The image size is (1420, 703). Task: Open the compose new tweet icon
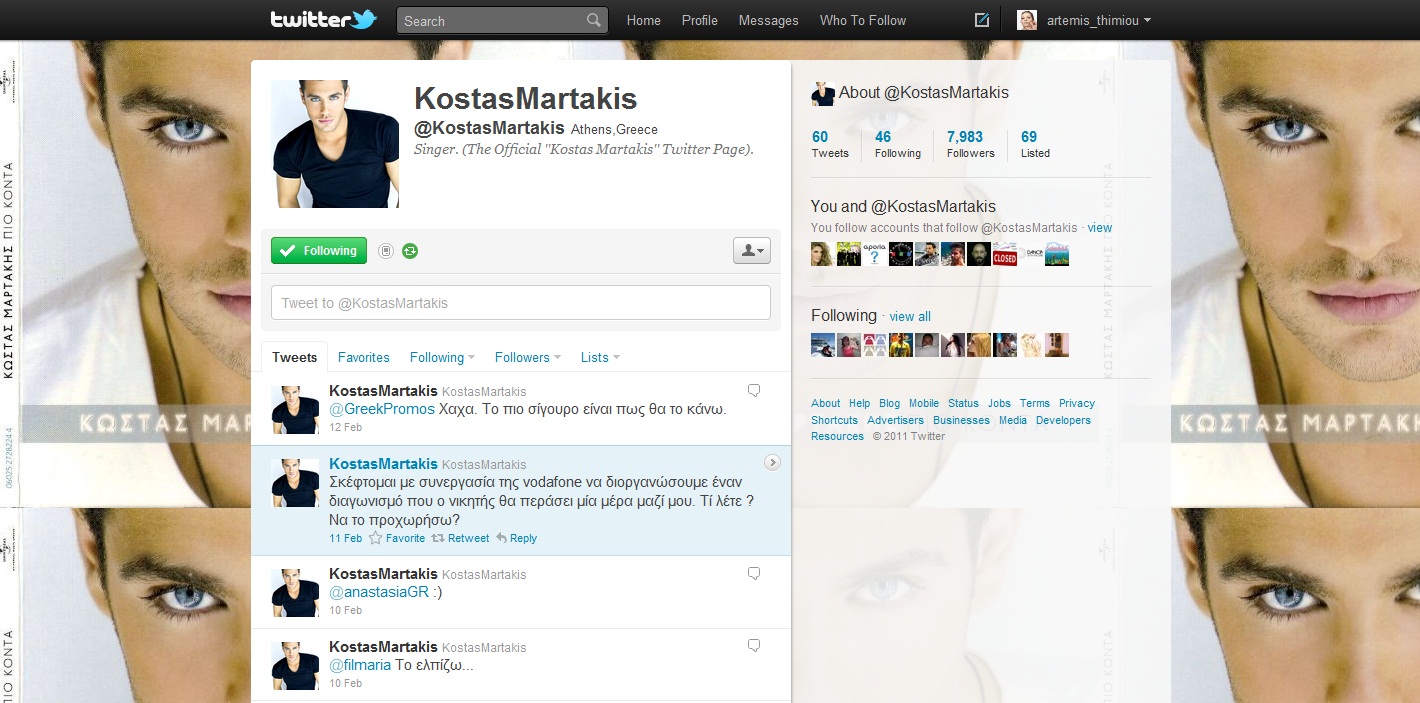pos(982,20)
